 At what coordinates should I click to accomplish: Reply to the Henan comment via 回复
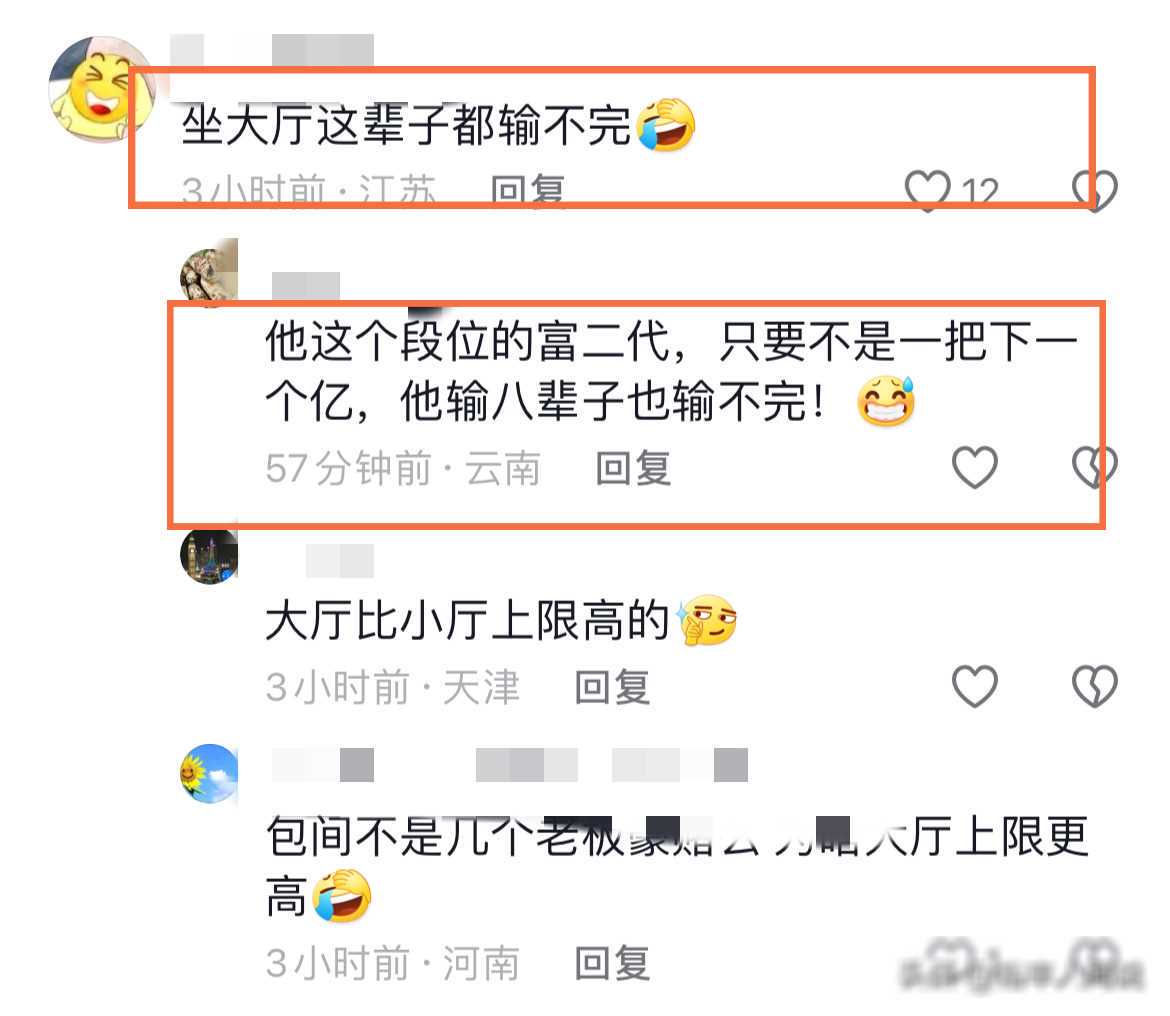613,963
